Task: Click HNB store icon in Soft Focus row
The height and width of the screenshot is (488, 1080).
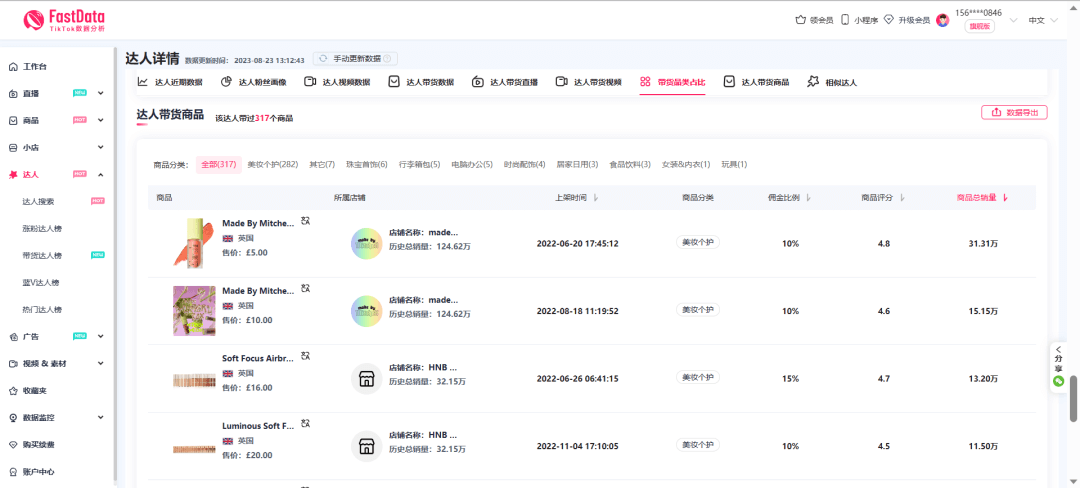Action: (x=366, y=379)
